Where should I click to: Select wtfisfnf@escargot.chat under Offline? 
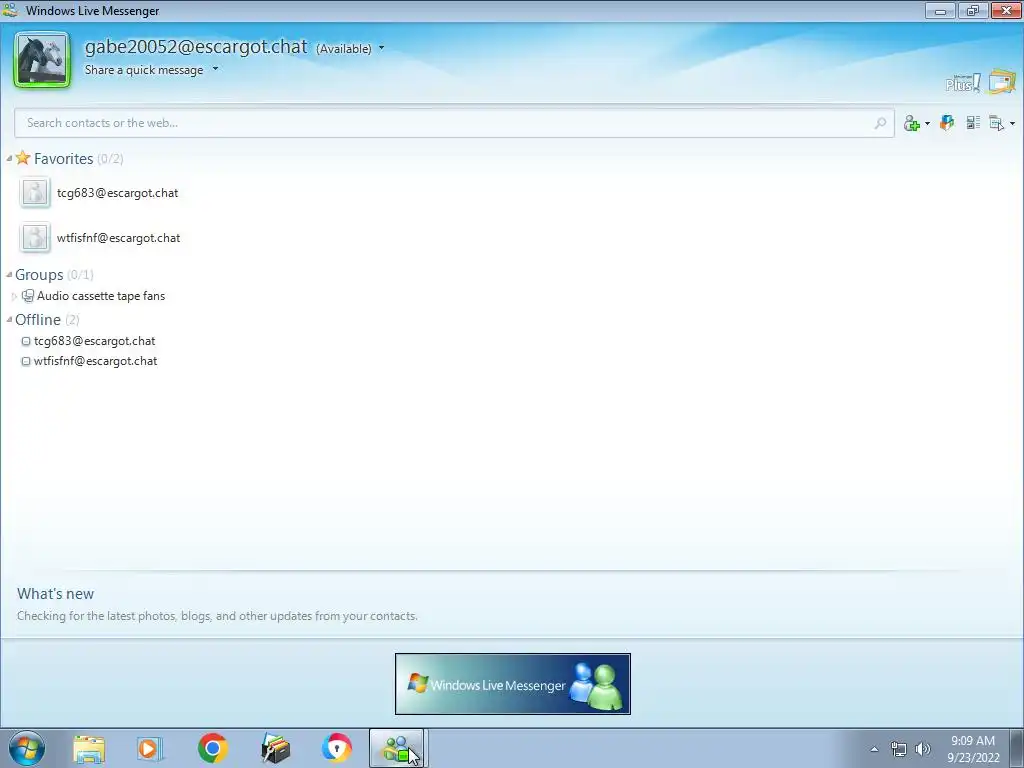coord(95,361)
